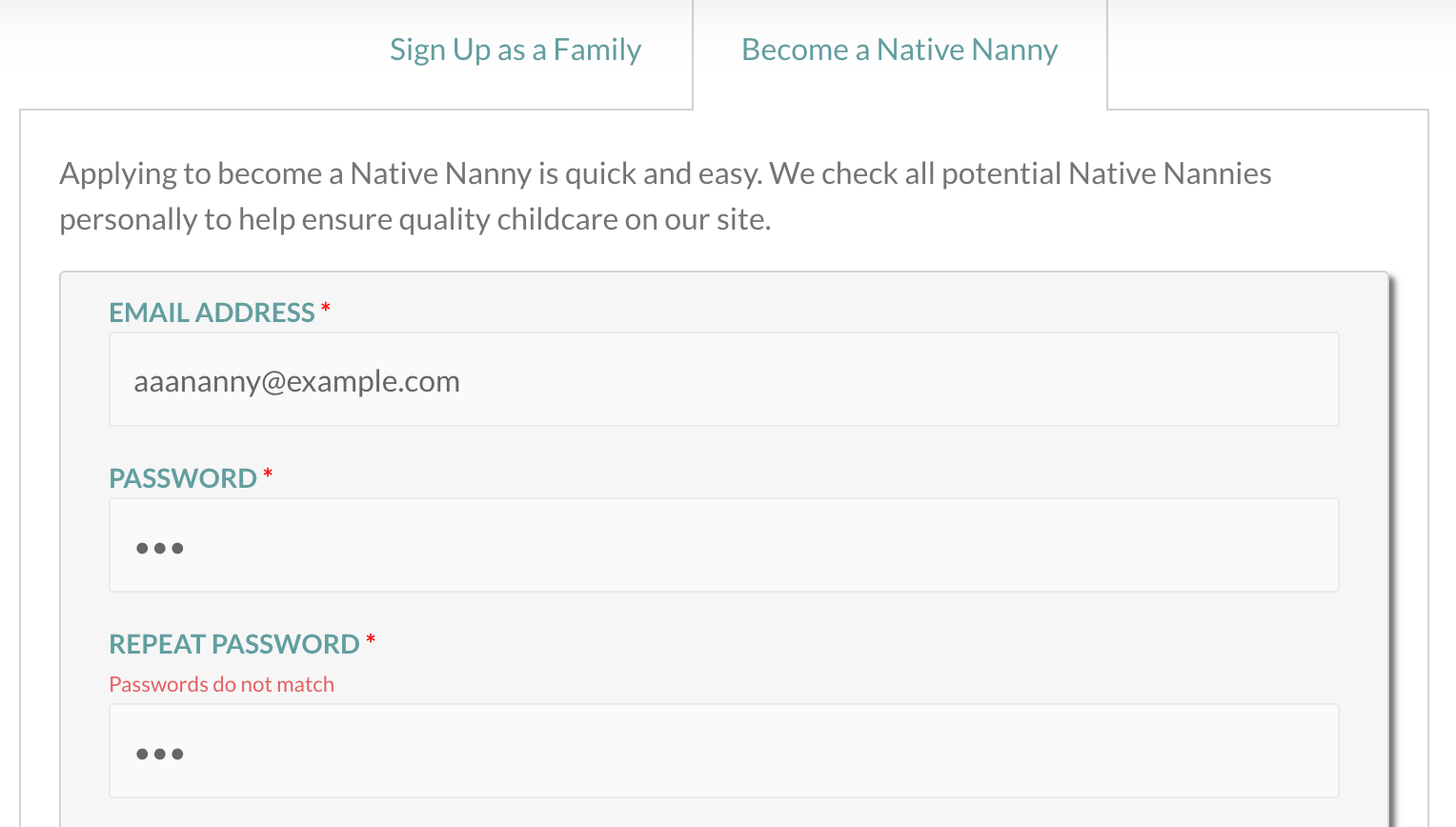Click the red asterisk beside EMAIL ADDRESS
1456x827 pixels.
click(x=326, y=308)
